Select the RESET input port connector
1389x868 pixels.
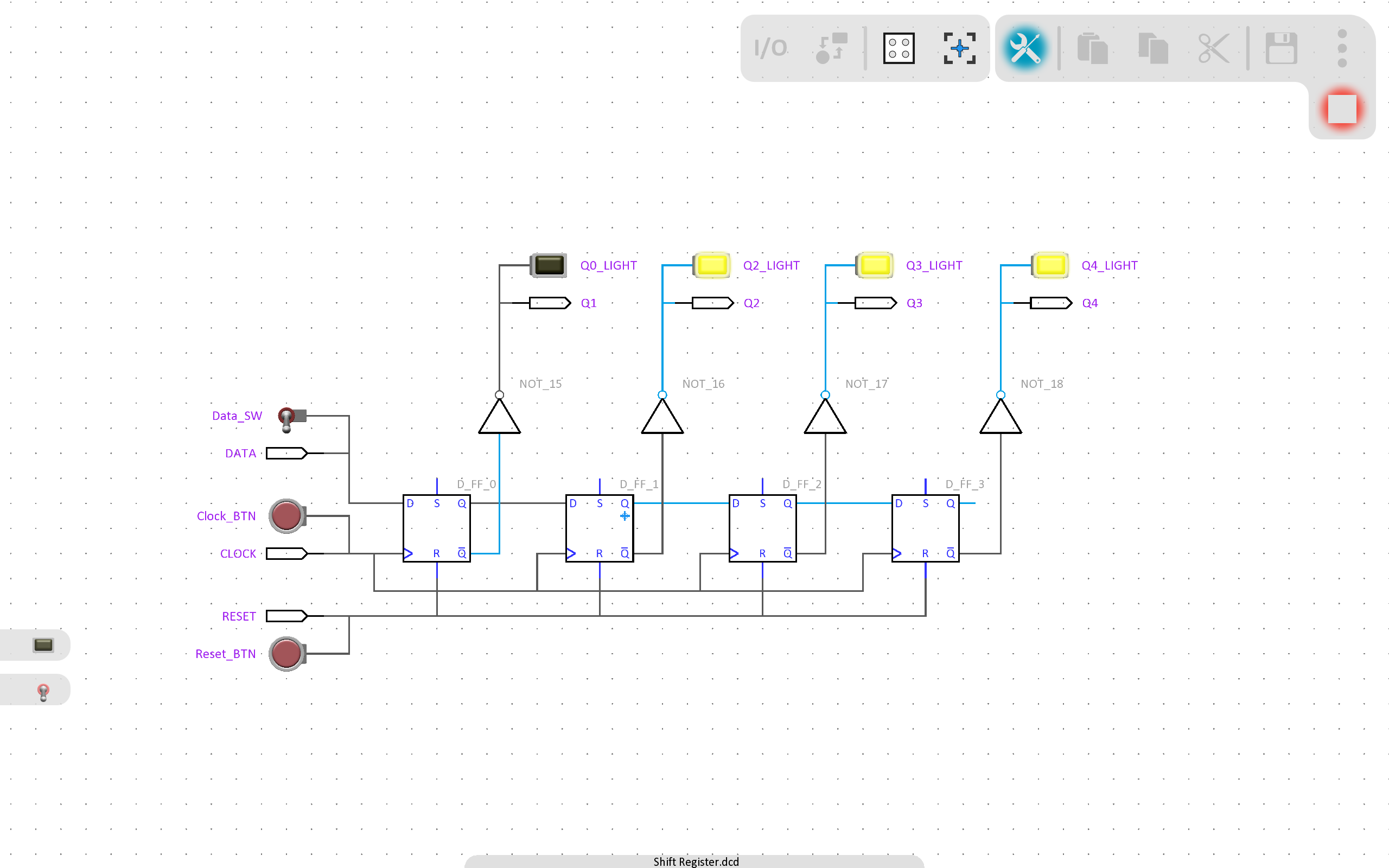286,616
